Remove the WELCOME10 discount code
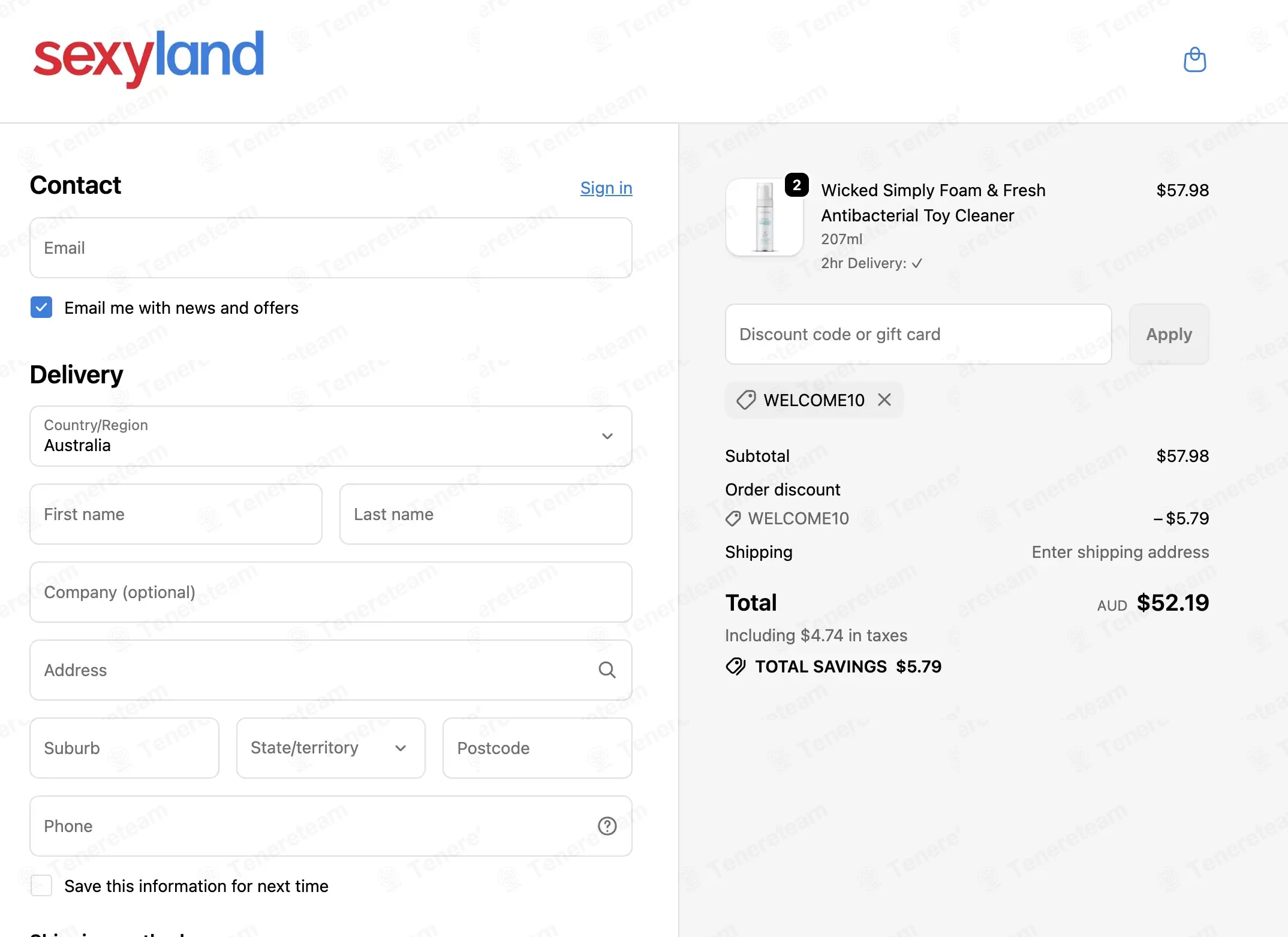The height and width of the screenshot is (937, 1288). pos(884,400)
